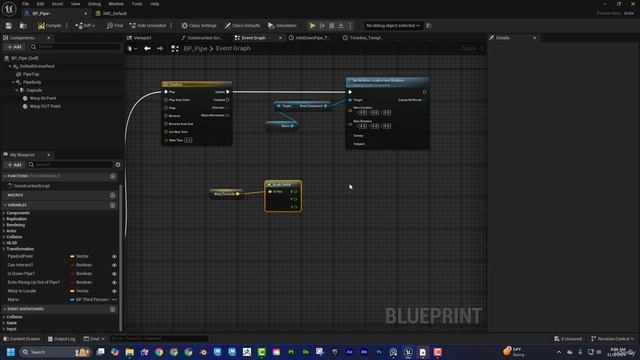
Task: Start Simulation from the toolbar
Action: [x=282, y=25]
